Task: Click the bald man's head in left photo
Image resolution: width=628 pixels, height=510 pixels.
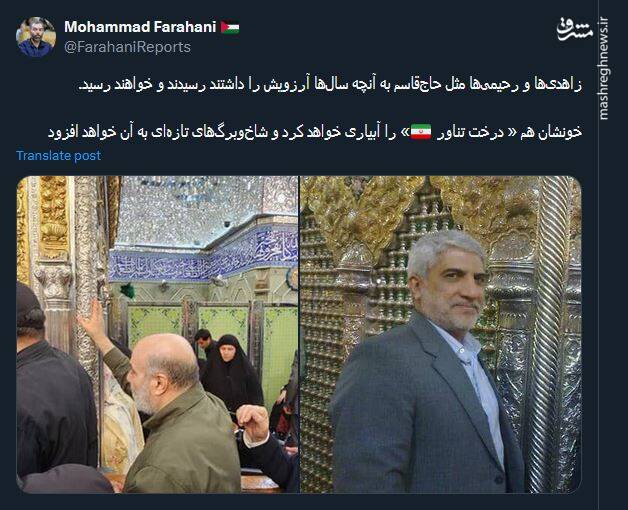Action: click(166, 361)
